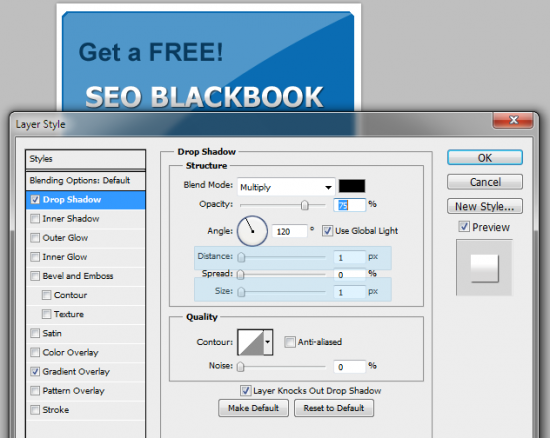Open the Gradient Overlay settings label
Image resolution: width=550 pixels, height=438 pixels.
pos(76,372)
